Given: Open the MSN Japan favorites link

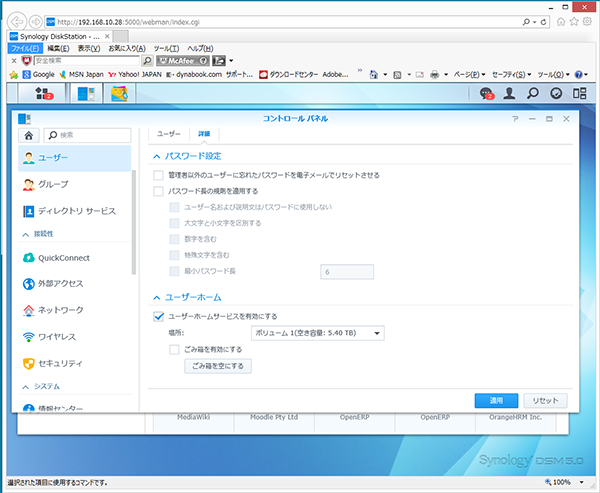Looking at the screenshot, I should coord(82,75).
